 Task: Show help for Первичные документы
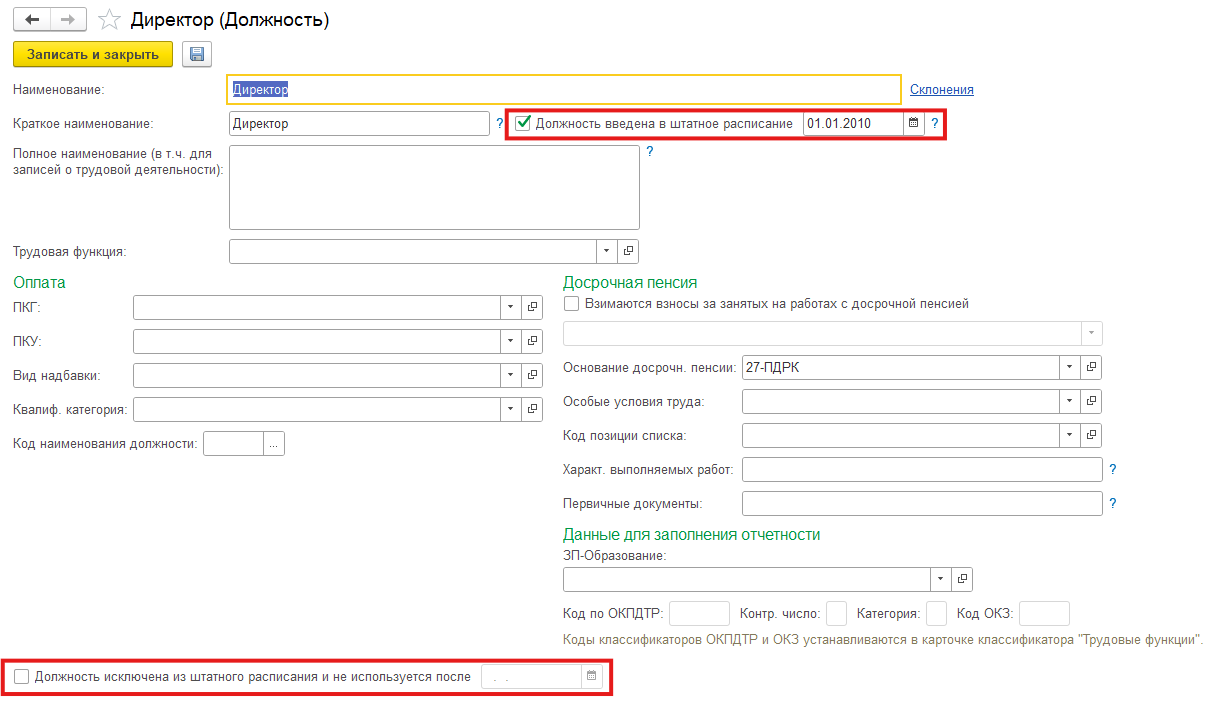(x=1112, y=504)
